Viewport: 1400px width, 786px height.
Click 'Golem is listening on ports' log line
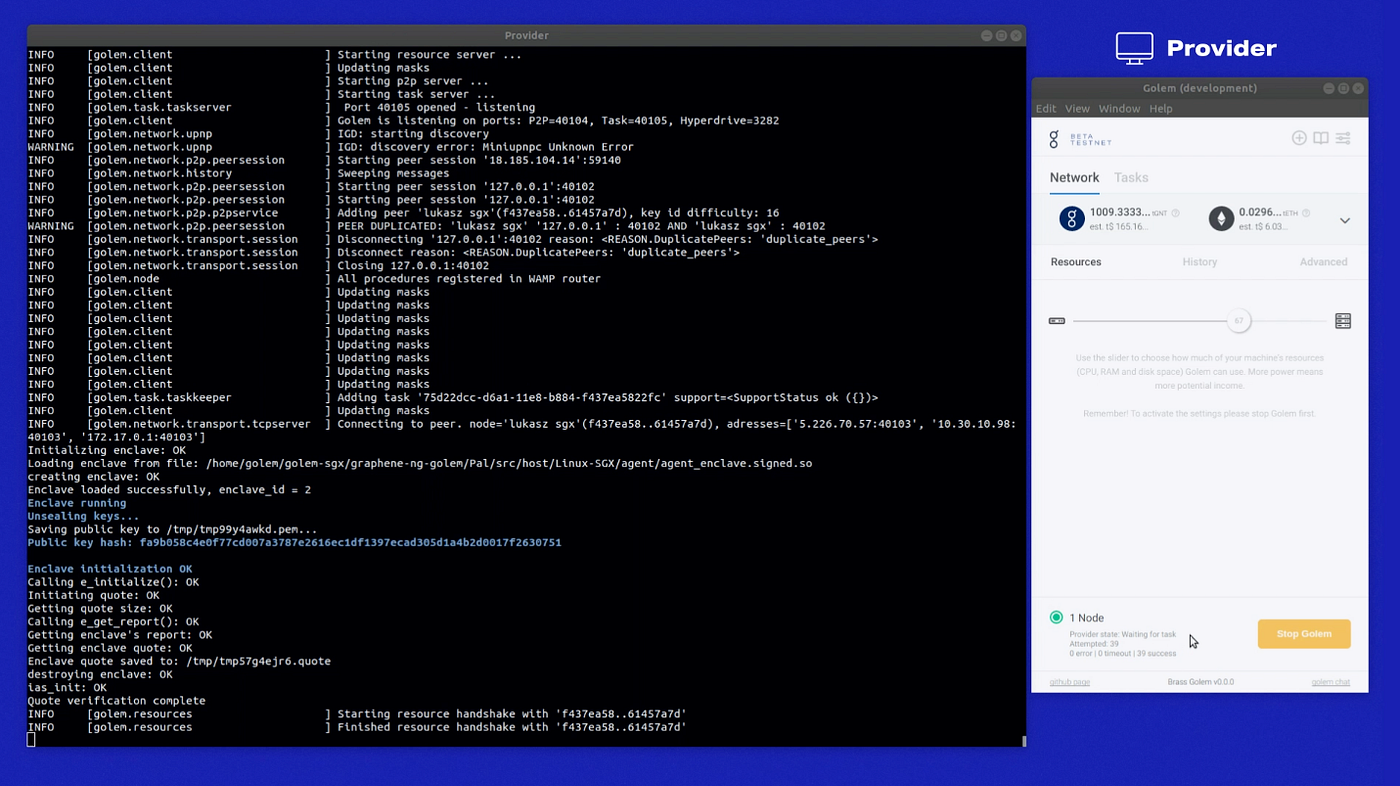tap(403, 121)
